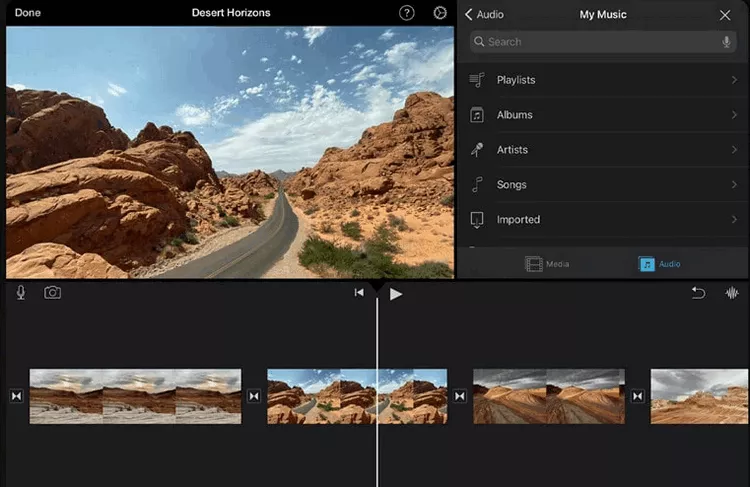Screen dimensions: 750x487
Task: Open Playlists category
Action: coord(604,80)
